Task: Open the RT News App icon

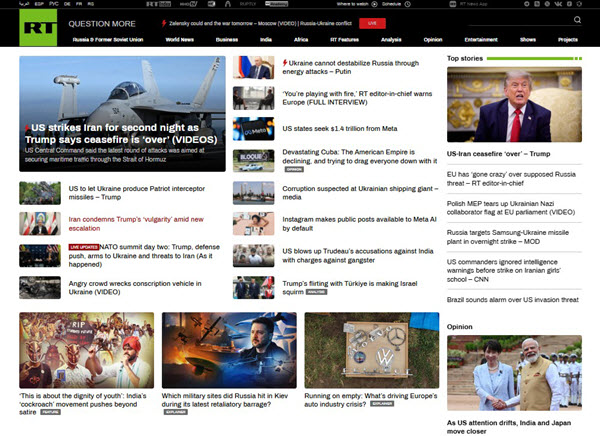Action: (x=453, y=4)
